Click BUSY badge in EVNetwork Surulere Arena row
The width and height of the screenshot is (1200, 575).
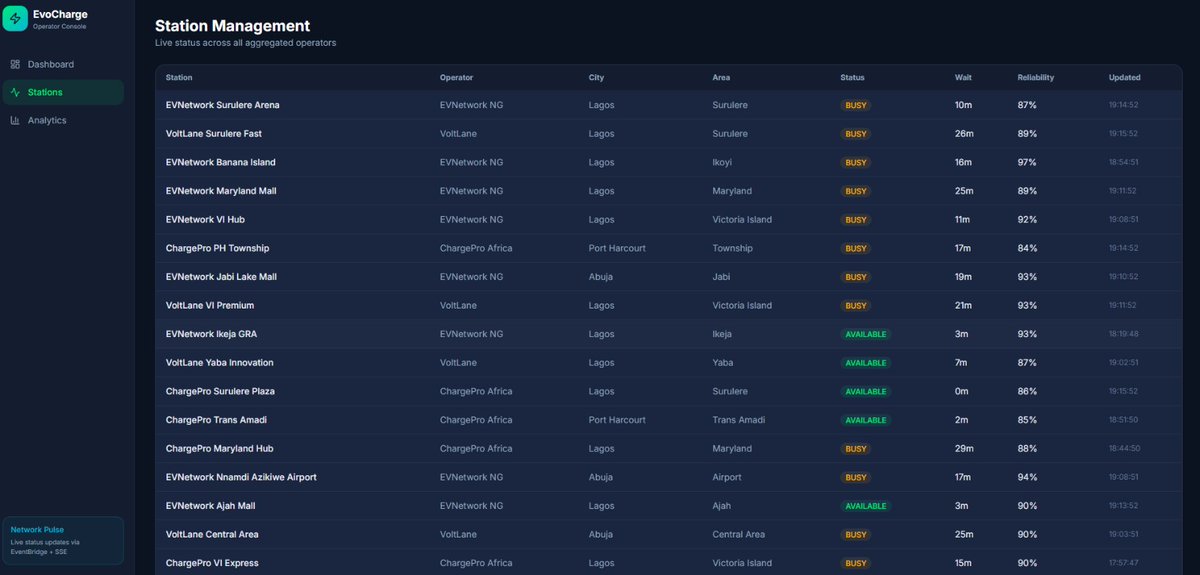(x=856, y=105)
